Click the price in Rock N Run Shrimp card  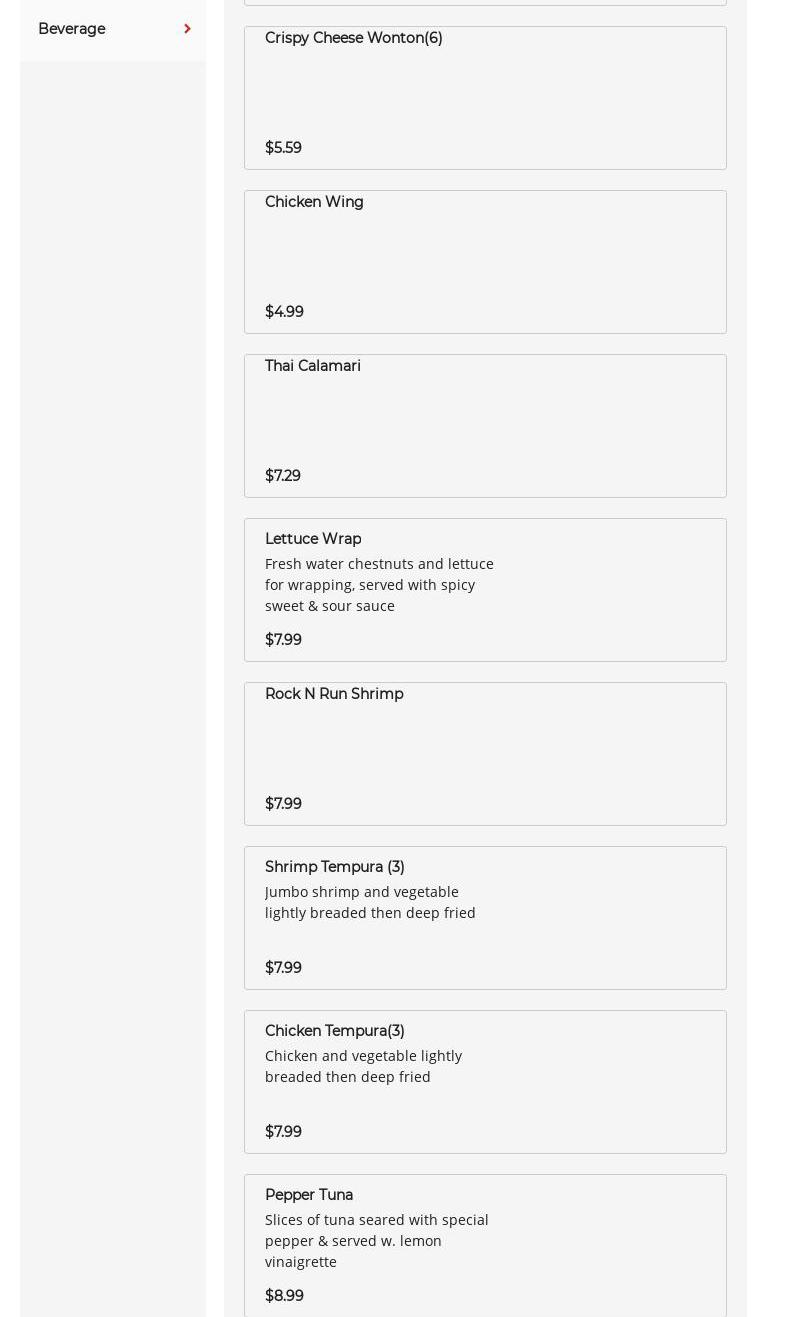point(283,804)
